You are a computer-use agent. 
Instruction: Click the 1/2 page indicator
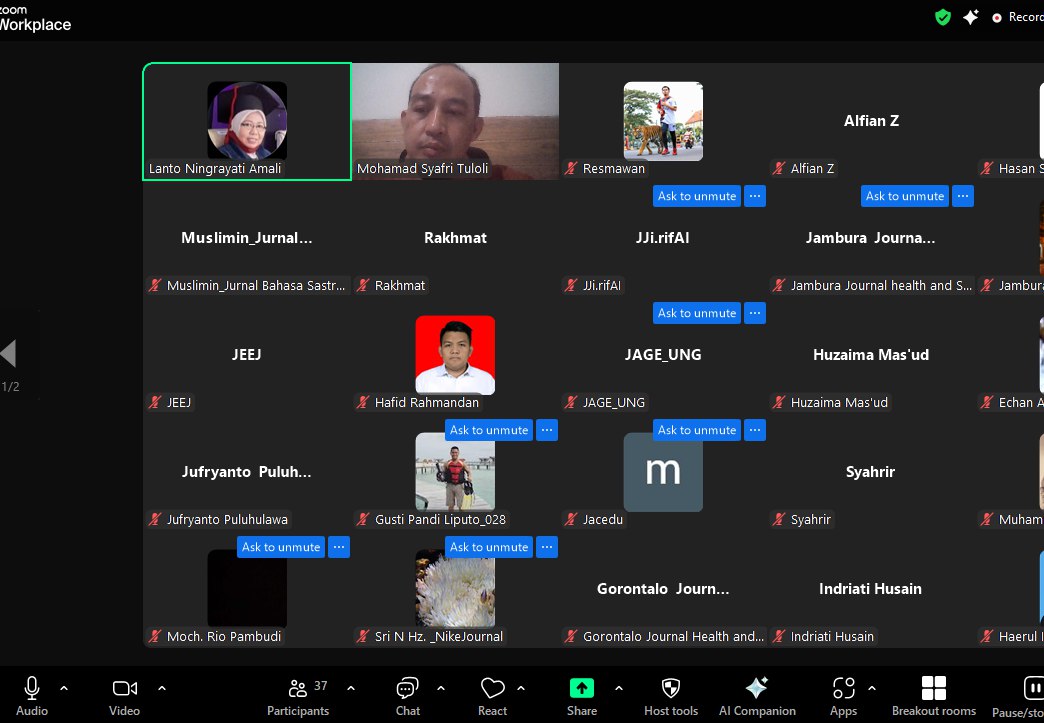10,386
